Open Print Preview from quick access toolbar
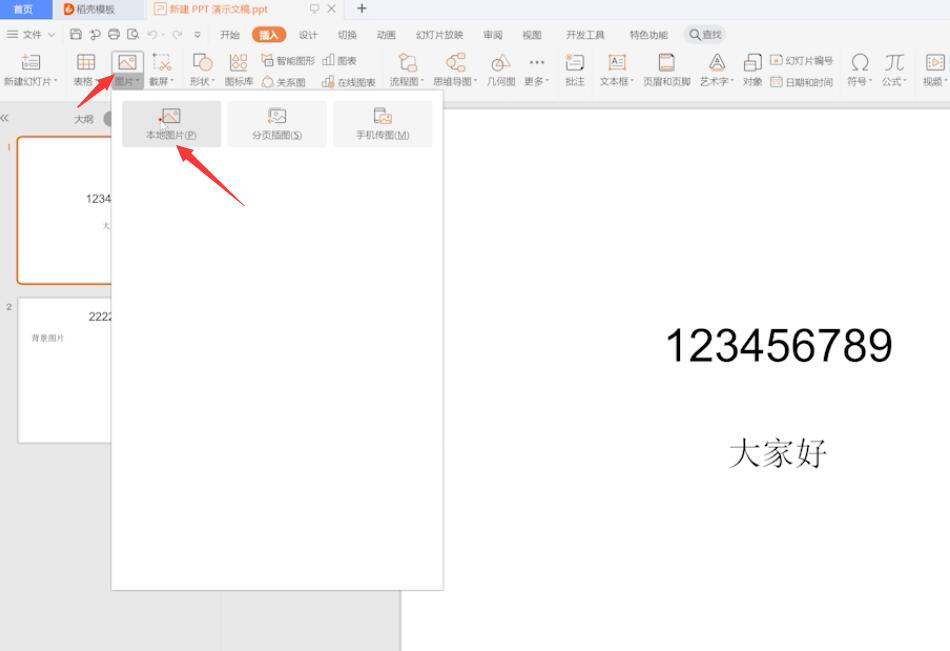950x651 pixels. (133, 35)
